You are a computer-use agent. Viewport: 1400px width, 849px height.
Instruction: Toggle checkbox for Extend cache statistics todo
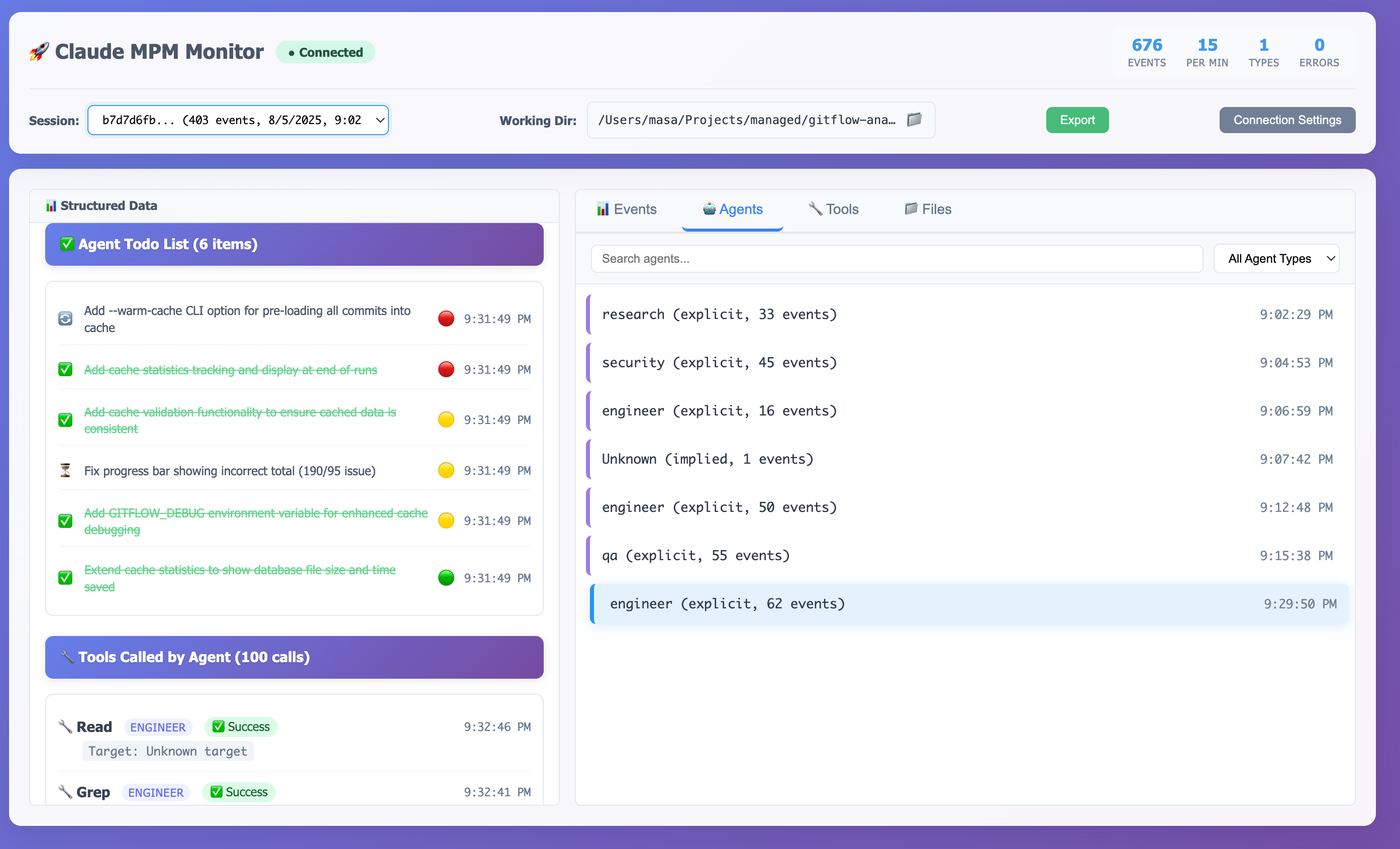click(65, 578)
